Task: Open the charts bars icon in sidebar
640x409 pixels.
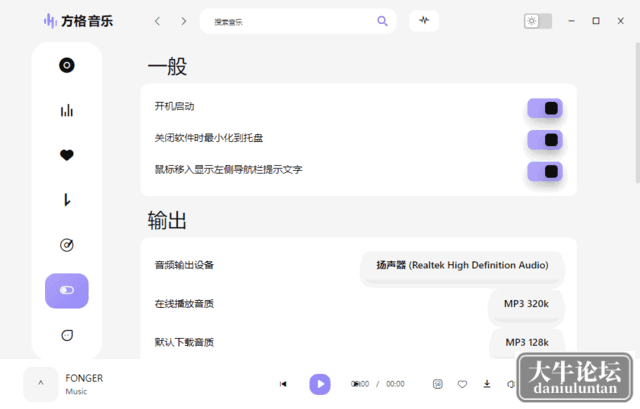Action: coord(67,110)
